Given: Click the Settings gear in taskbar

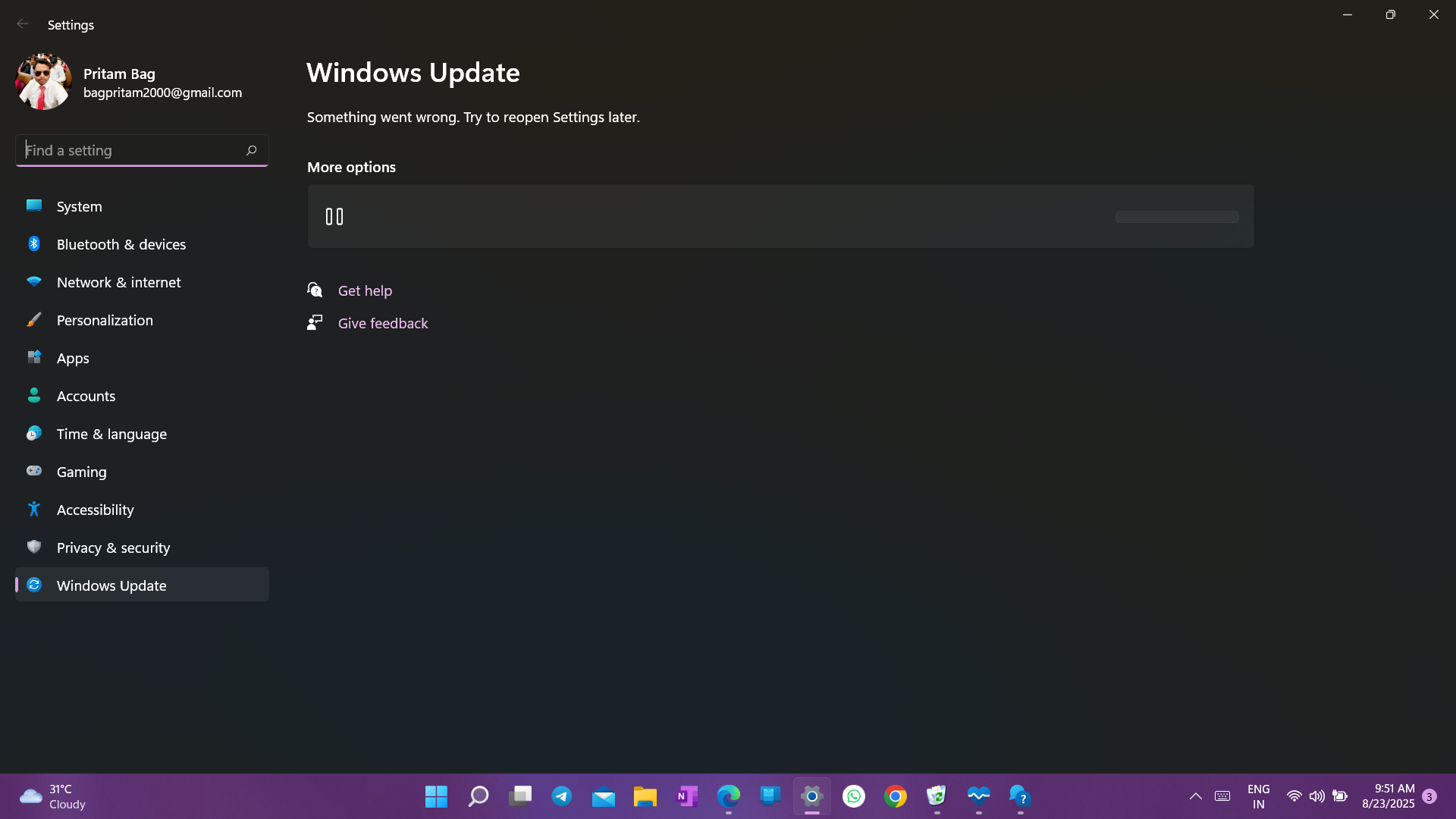Looking at the screenshot, I should click(811, 796).
